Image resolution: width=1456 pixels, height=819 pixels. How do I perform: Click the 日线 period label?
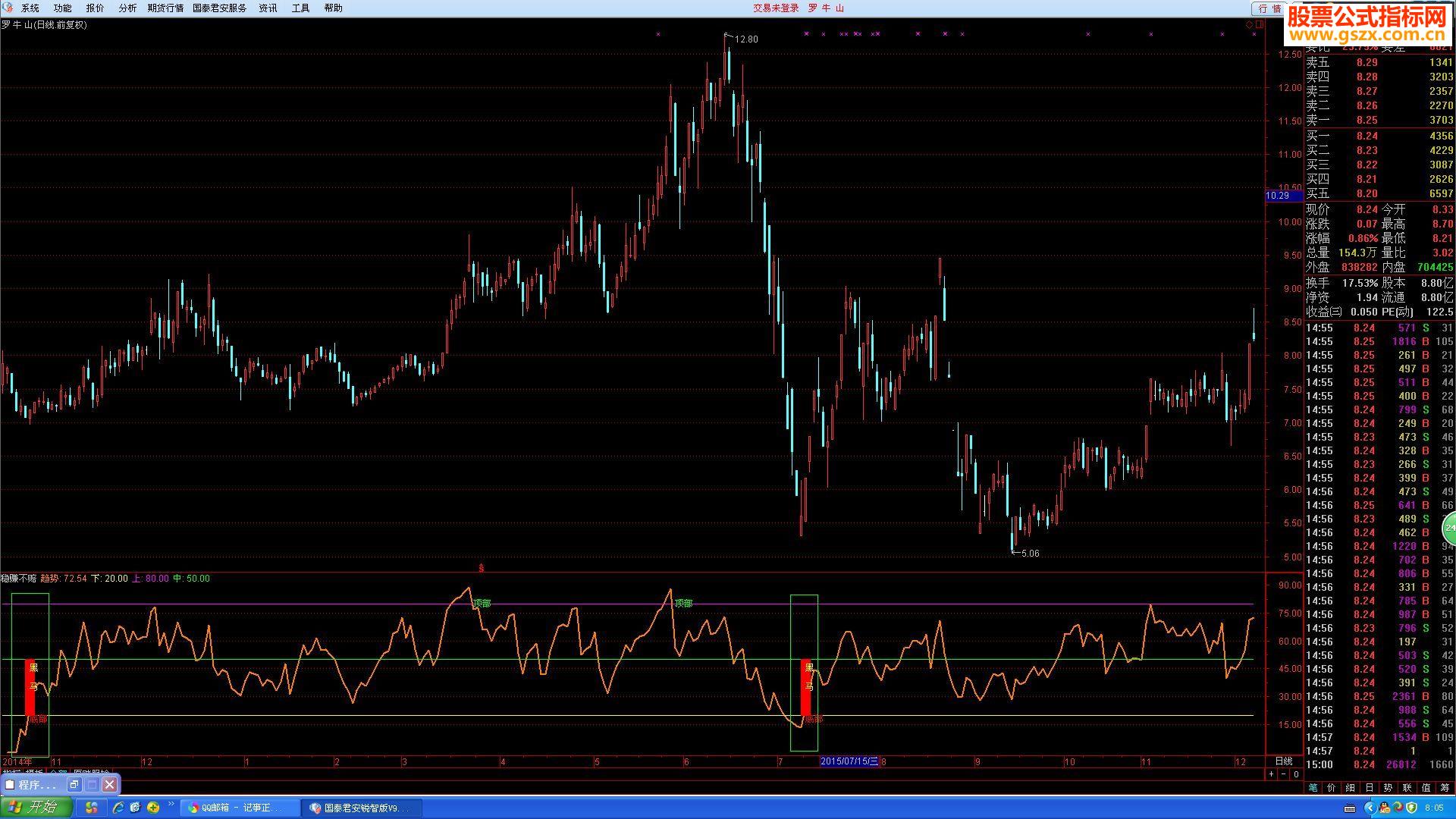pos(1284,761)
